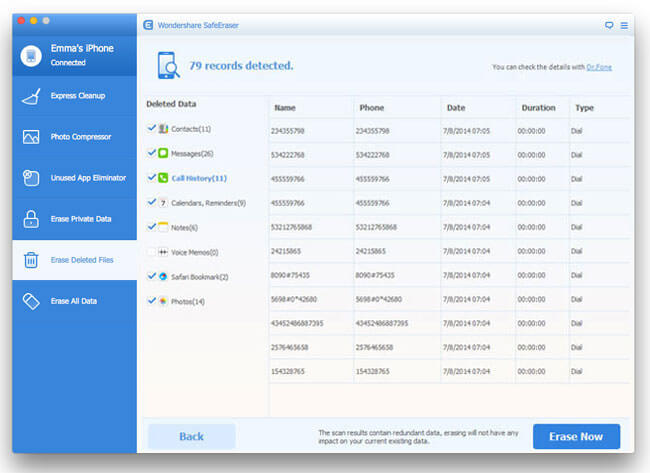Click the Photo Compressor picture icon
Viewport: 650px width, 473px height.
pyautogui.click(x=31, y=137)
